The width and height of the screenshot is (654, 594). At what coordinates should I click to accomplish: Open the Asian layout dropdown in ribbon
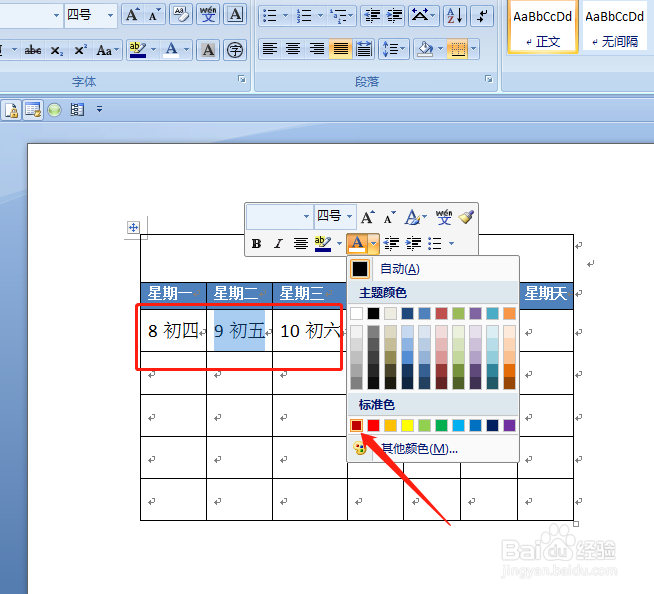(423, 16)
